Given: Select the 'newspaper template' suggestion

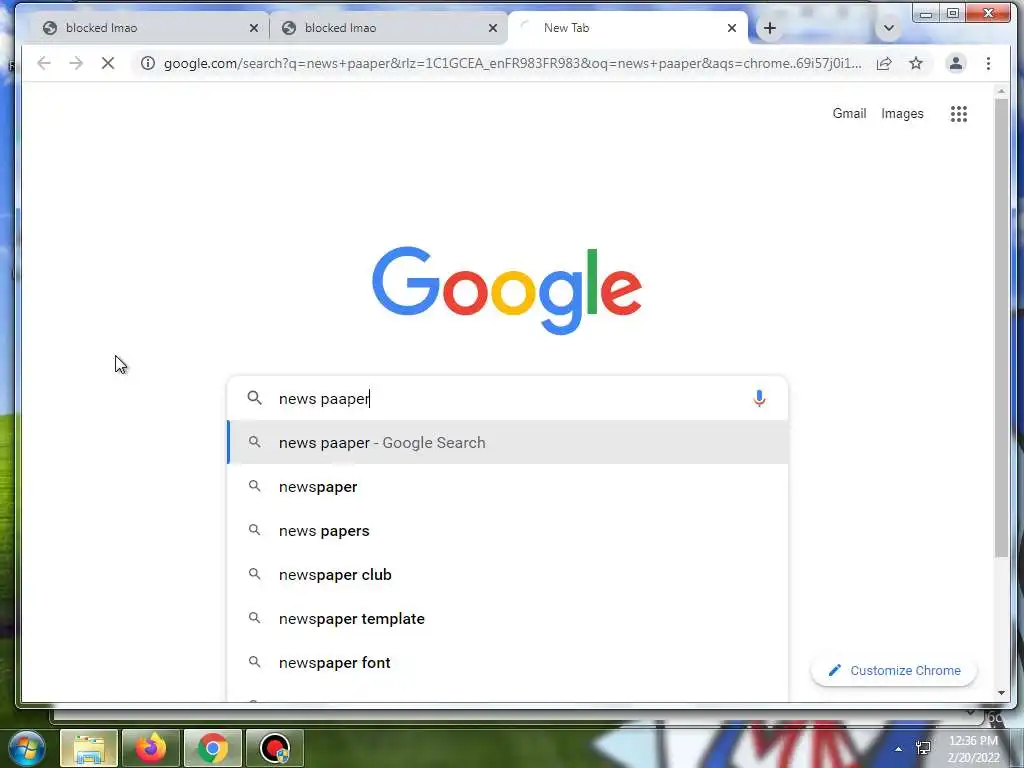Looking at the screenshot, I should [507, 618].
